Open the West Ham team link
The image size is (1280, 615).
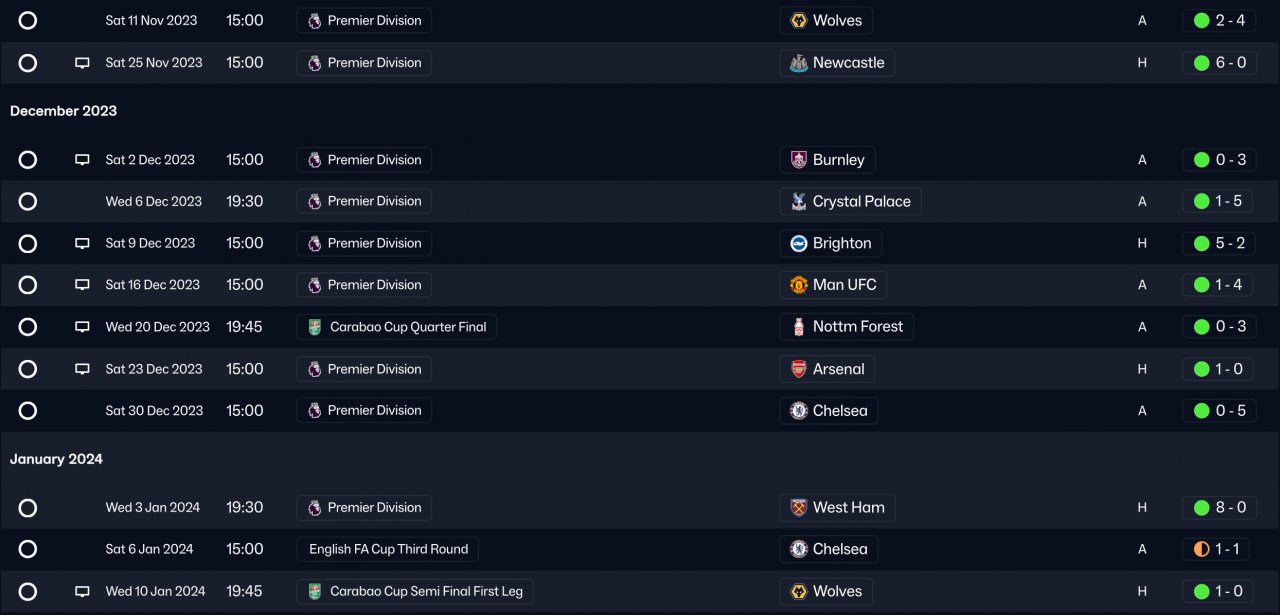[x=848, y=508]
